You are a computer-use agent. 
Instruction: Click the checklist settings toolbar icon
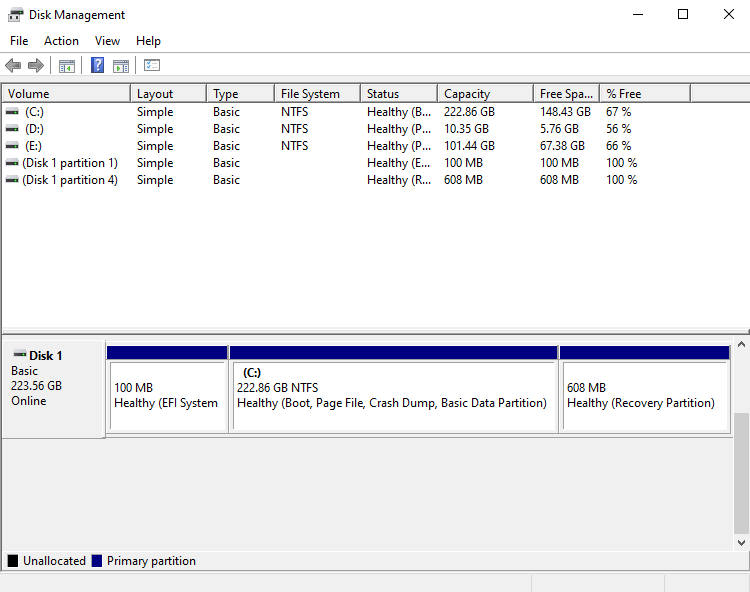click(x=152, y=65)
